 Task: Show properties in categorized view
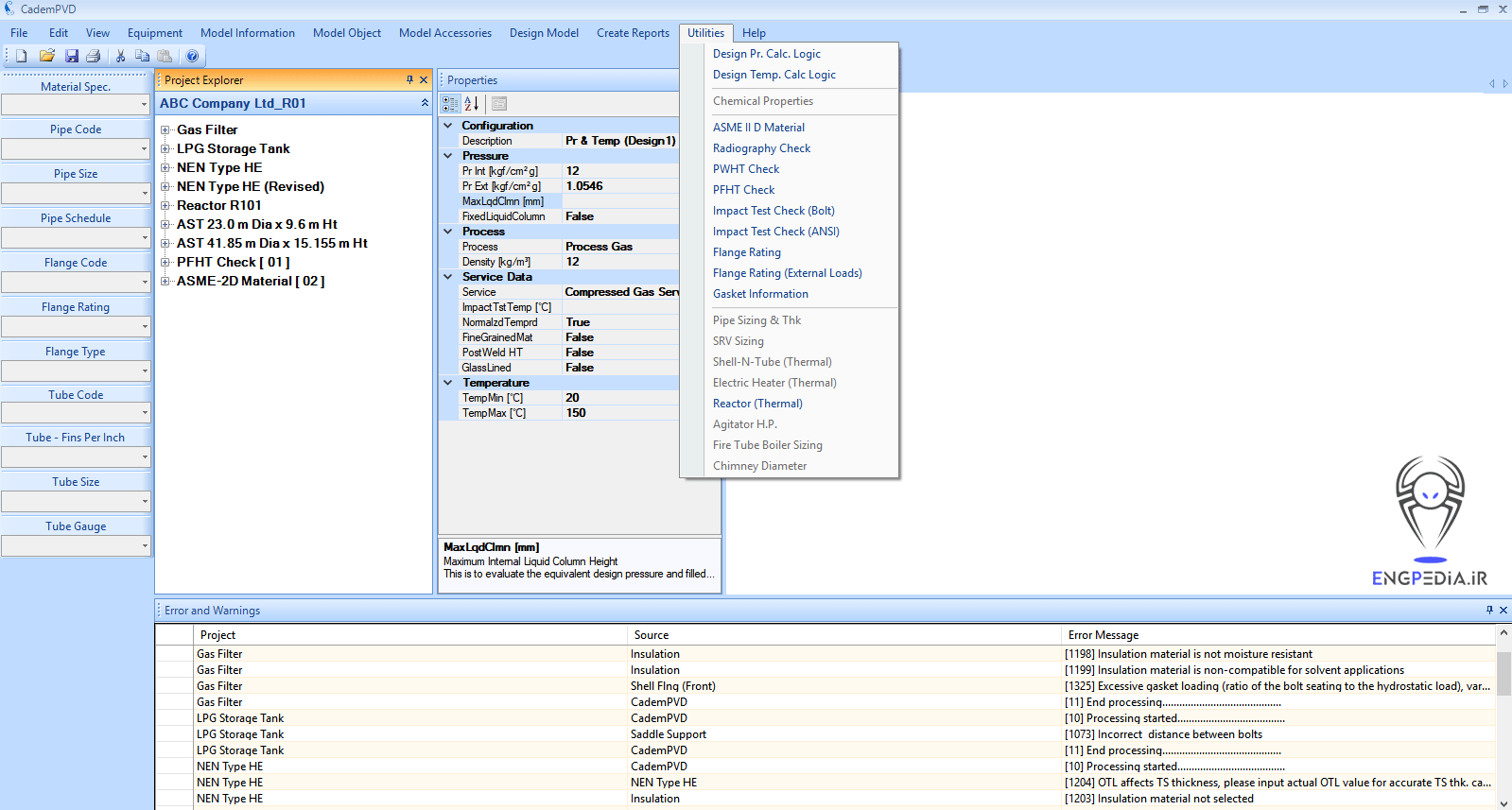point(450,104)
